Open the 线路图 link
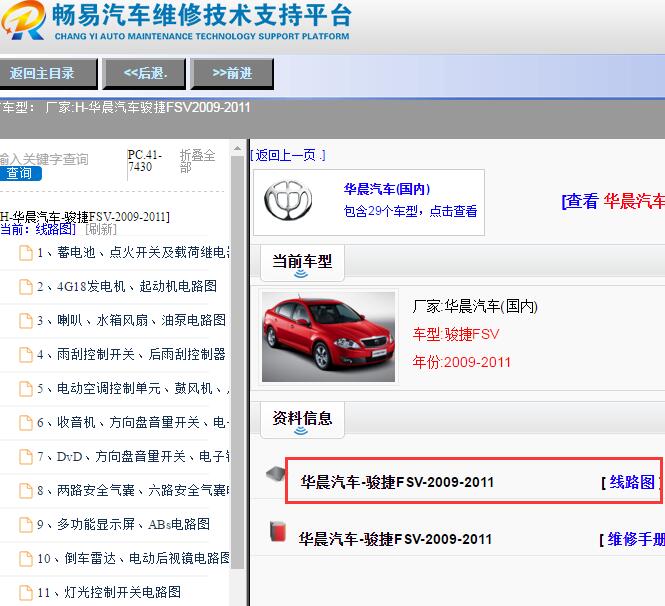665x606 pixels. 632,482
